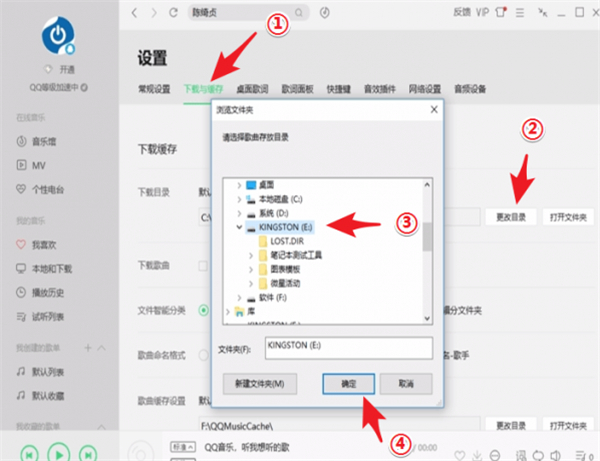Collapse 我创建的歌单 section arrow
This screenshot has width=600, height=461.
coord(101,348)
